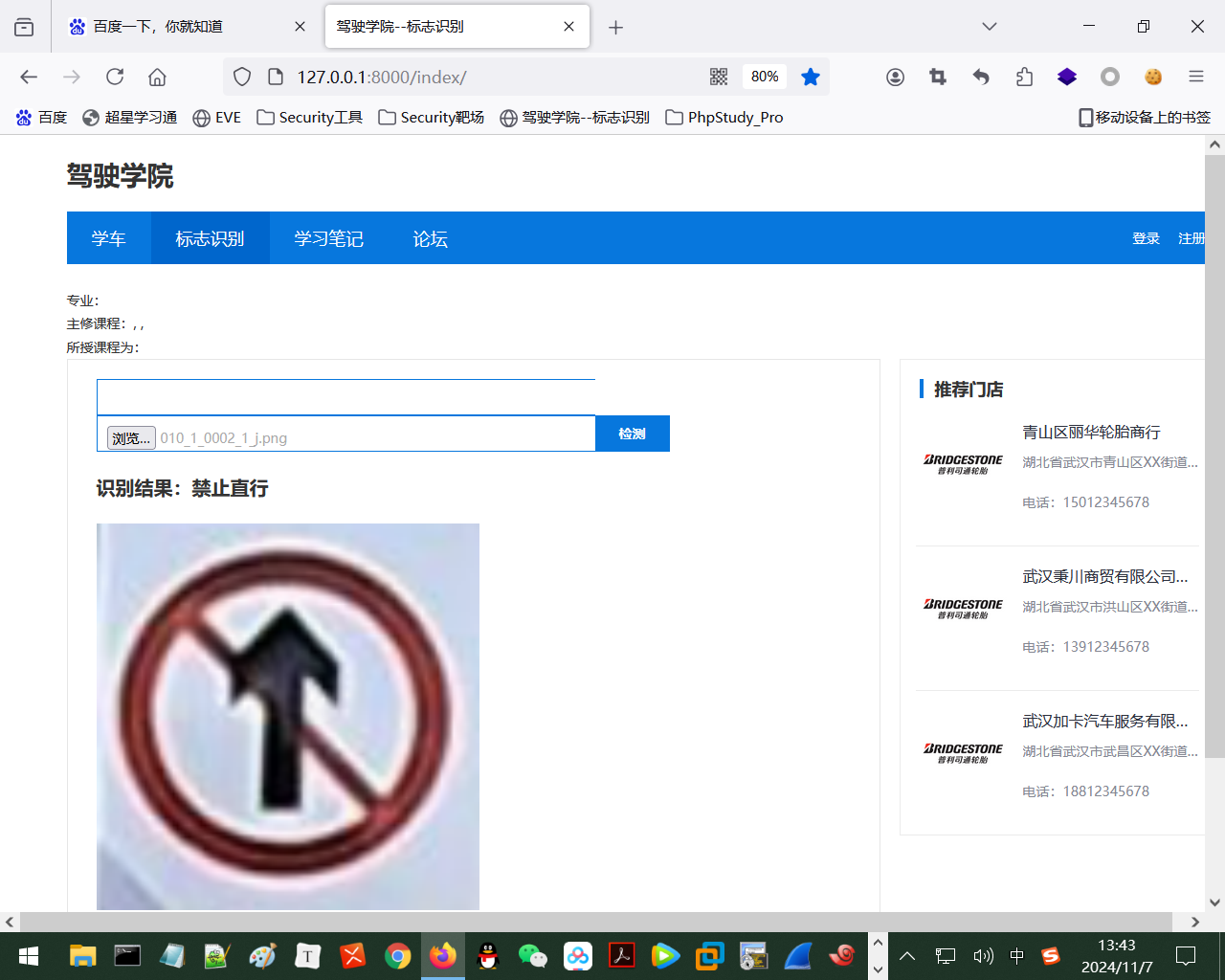Open the 学车 navigation menu item
This screenshot has width=1225, height=980.
(x=108, y=238)
